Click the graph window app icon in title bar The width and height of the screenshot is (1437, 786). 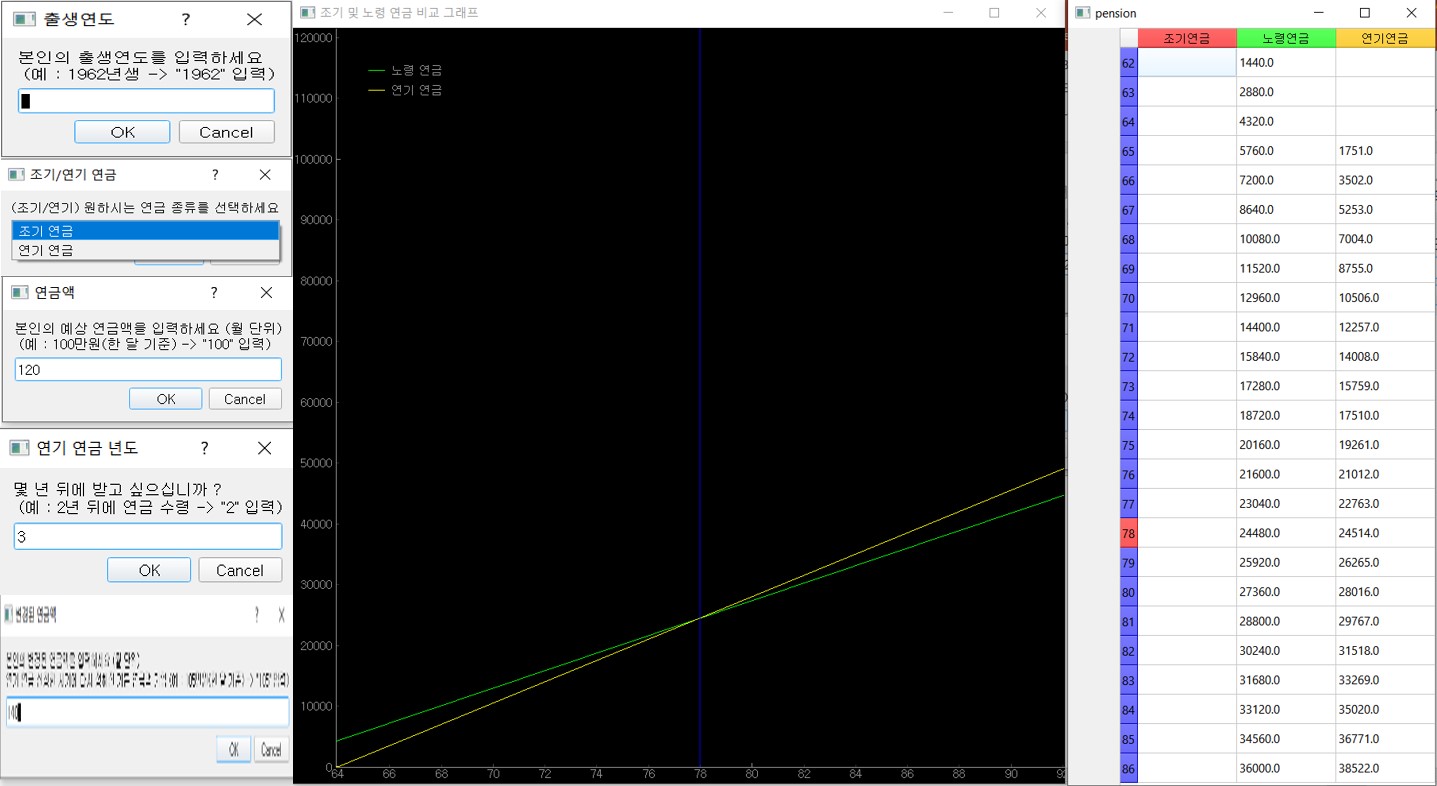pyautogui.click(x=307, y=13)
